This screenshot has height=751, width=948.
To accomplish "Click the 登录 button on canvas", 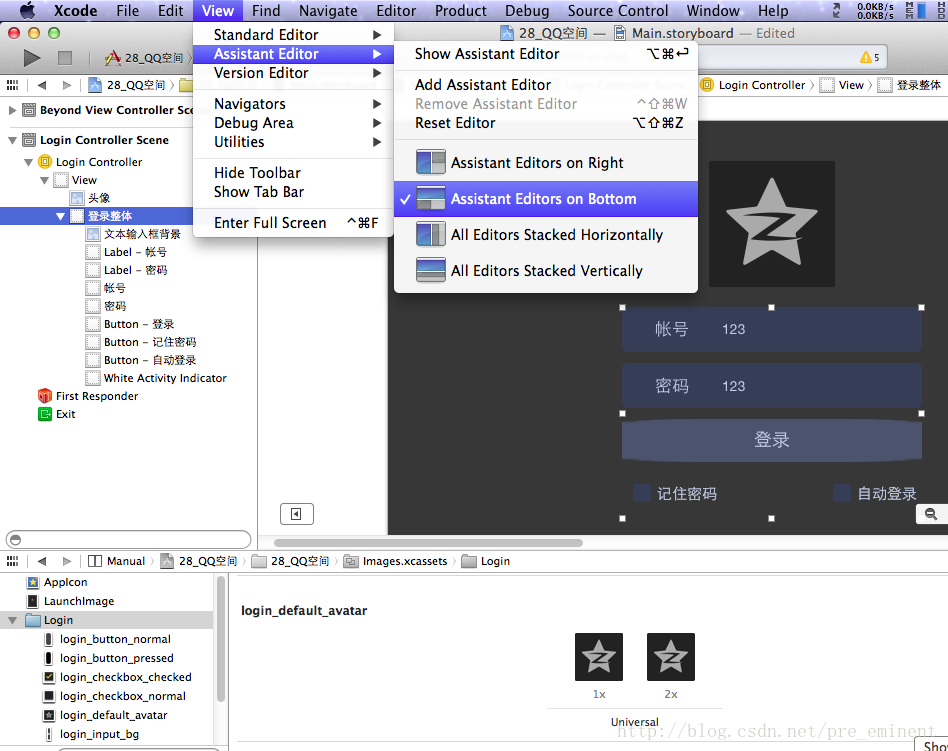I will pos(771,440).
